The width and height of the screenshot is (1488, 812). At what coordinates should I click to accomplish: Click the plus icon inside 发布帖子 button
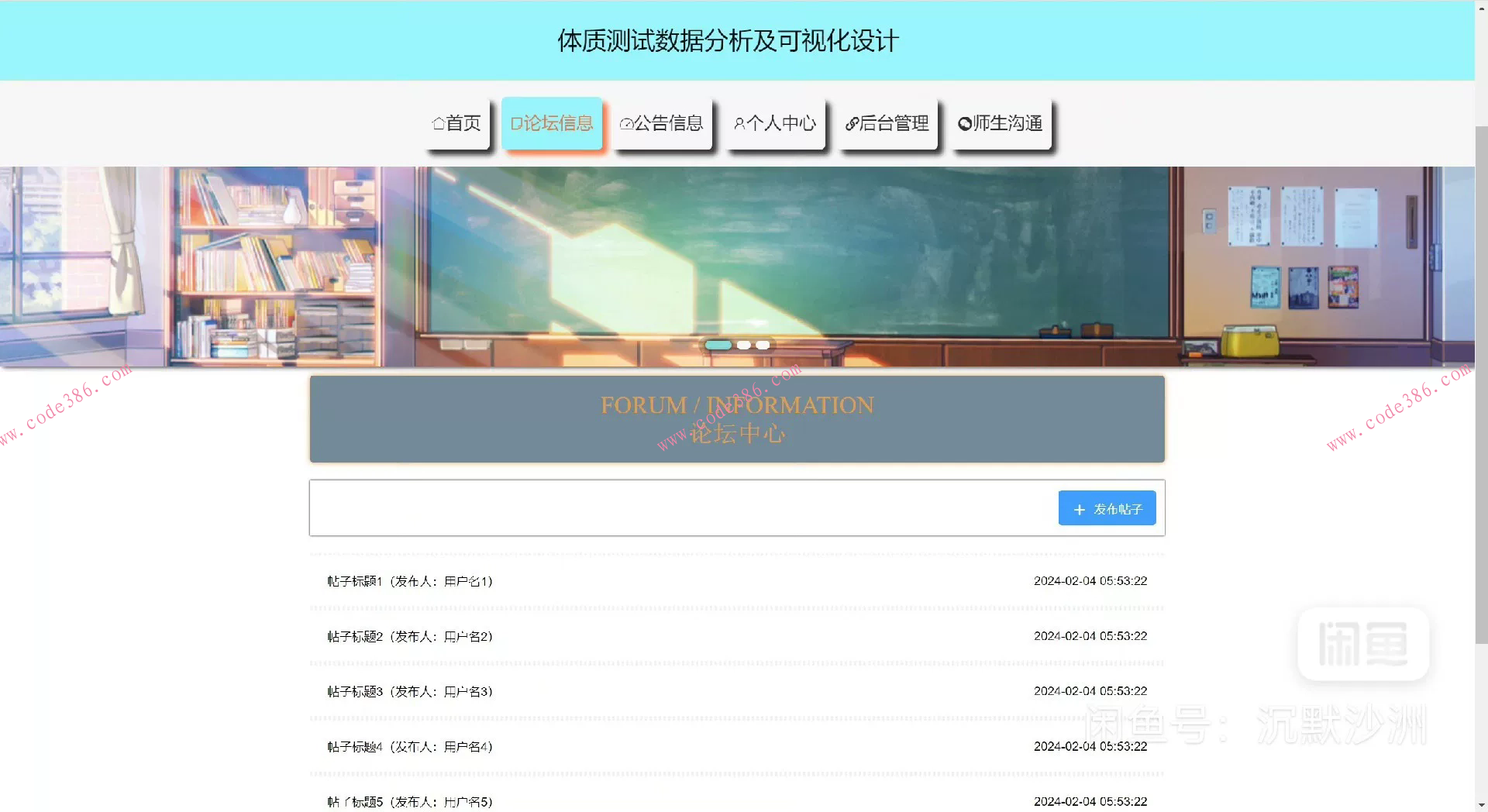[1079, 509]
